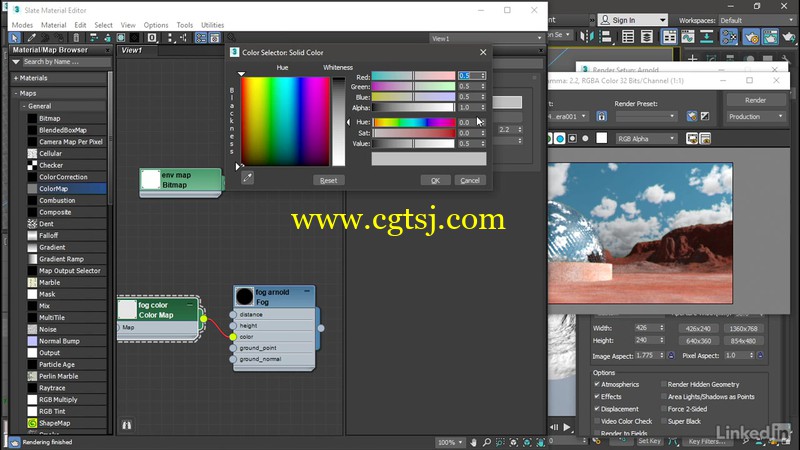Enable Render Hidden Geometry checkbox
The height and width of the screenshot is (450, 800).
tap(664, 384)
